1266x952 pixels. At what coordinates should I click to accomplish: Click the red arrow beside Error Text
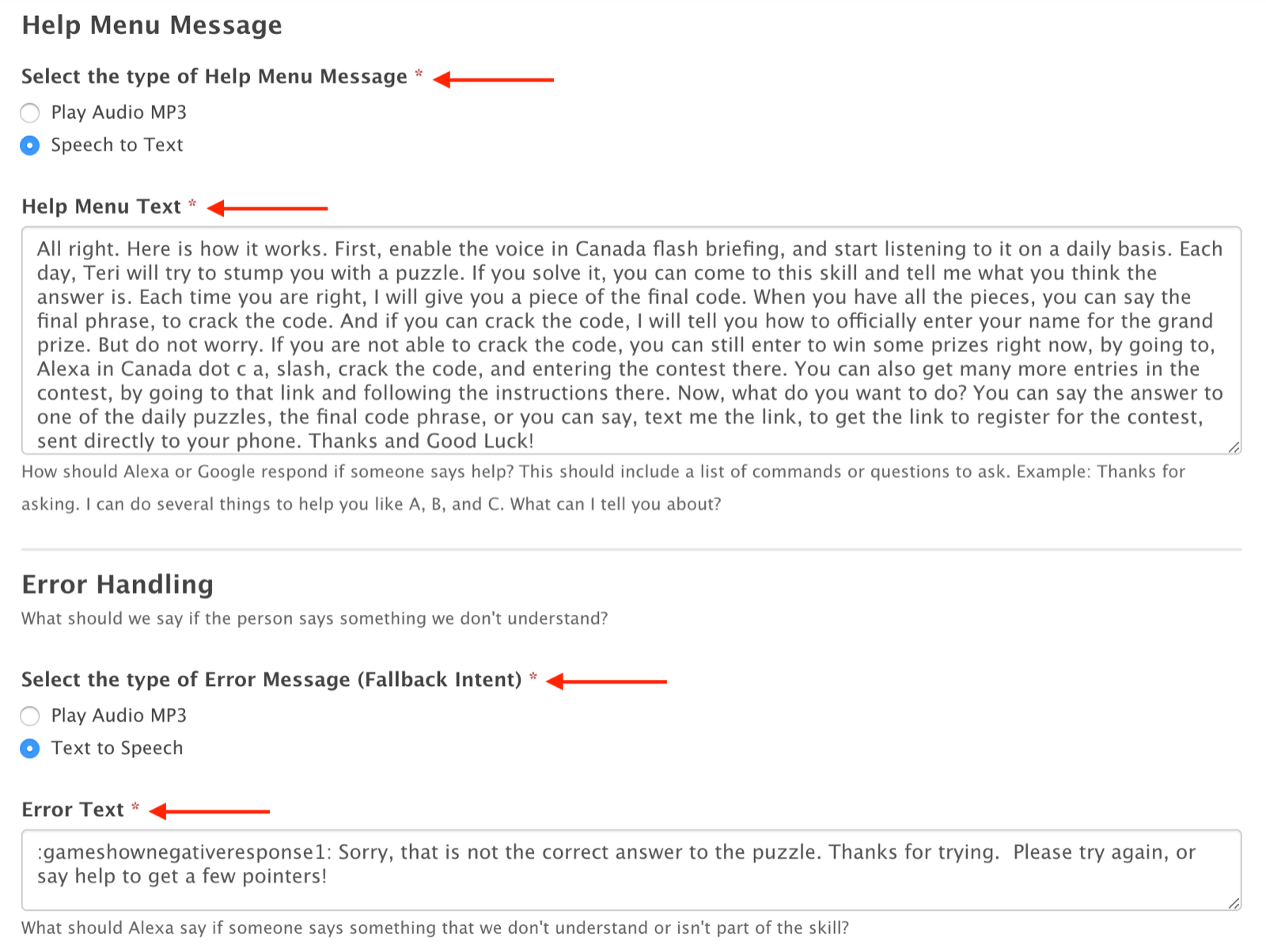point(210,811)
